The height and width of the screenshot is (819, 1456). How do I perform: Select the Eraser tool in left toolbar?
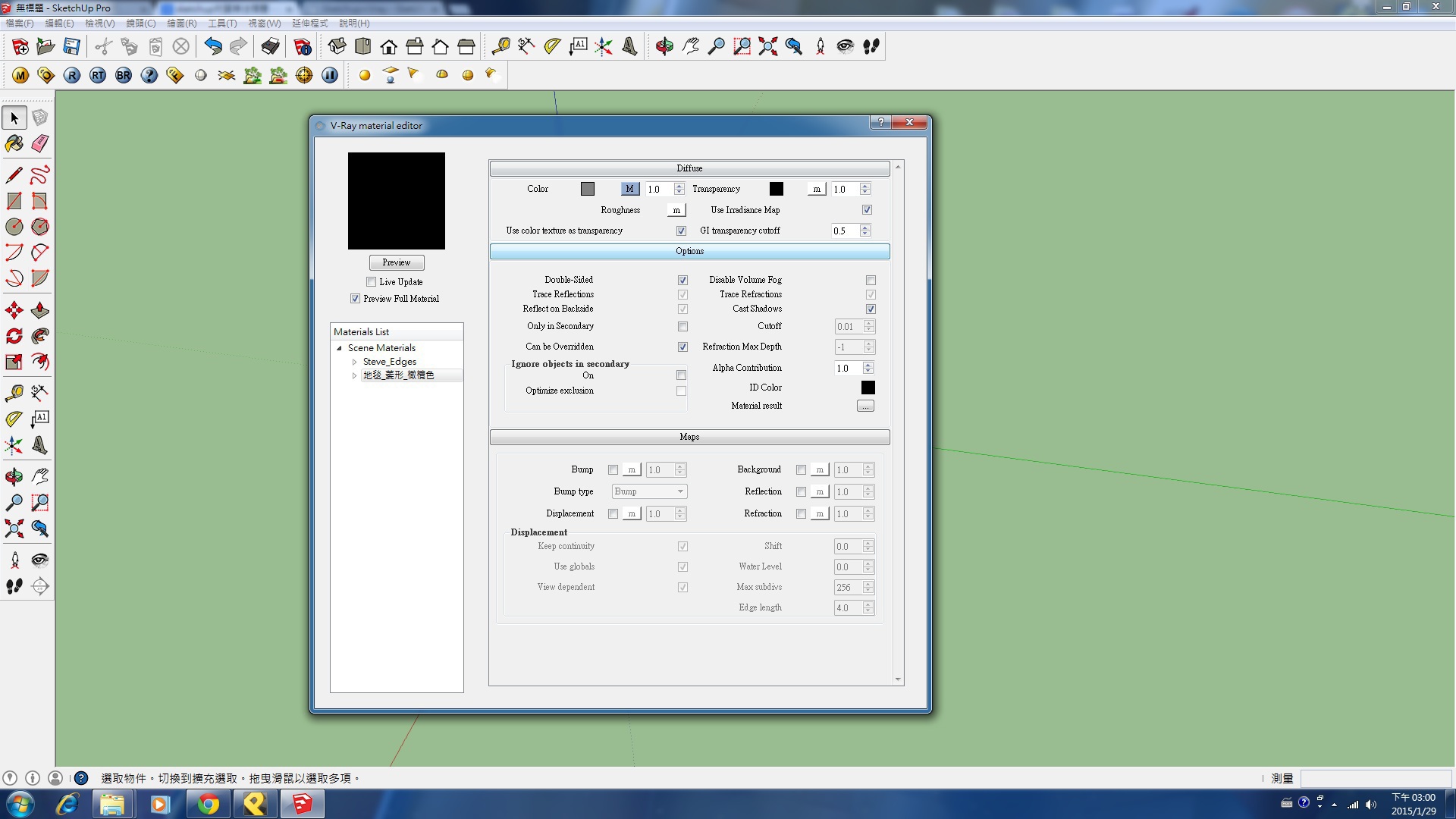pyautogui.click(x=40, y=143)
